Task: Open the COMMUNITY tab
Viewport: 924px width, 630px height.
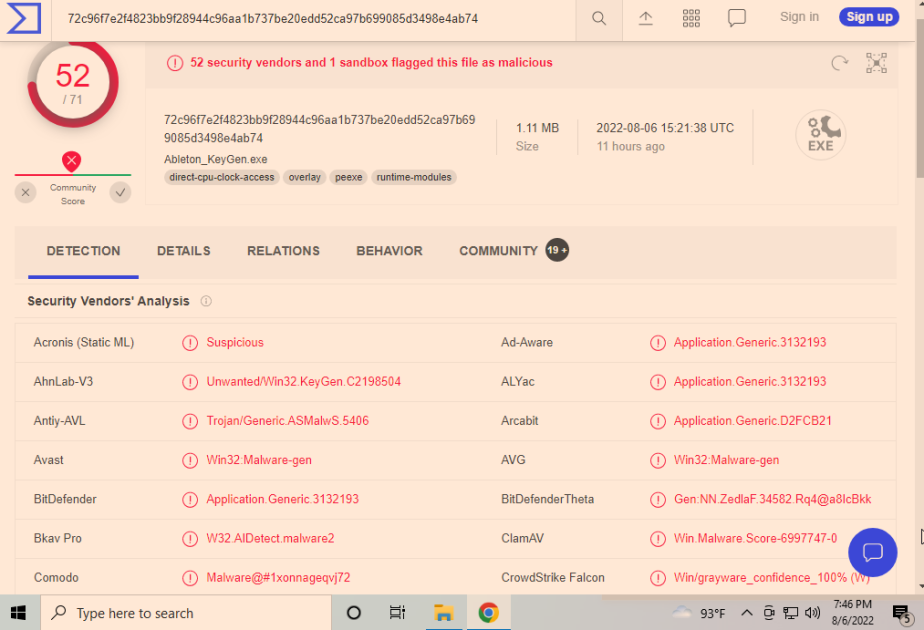Action: (x=513, y=251)
